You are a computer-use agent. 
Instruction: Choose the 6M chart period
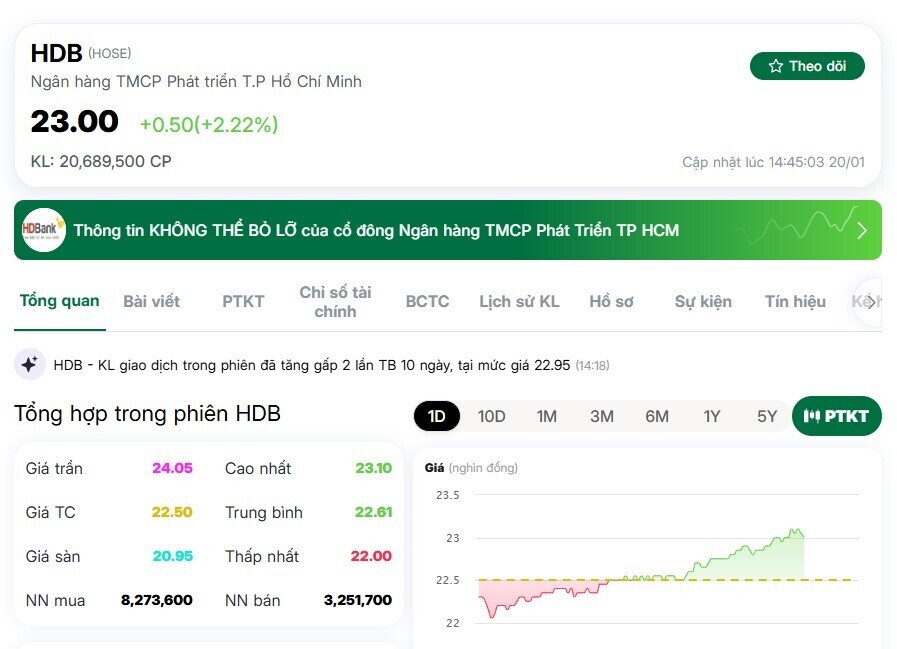pyautogui.click(x=657, y=416)
